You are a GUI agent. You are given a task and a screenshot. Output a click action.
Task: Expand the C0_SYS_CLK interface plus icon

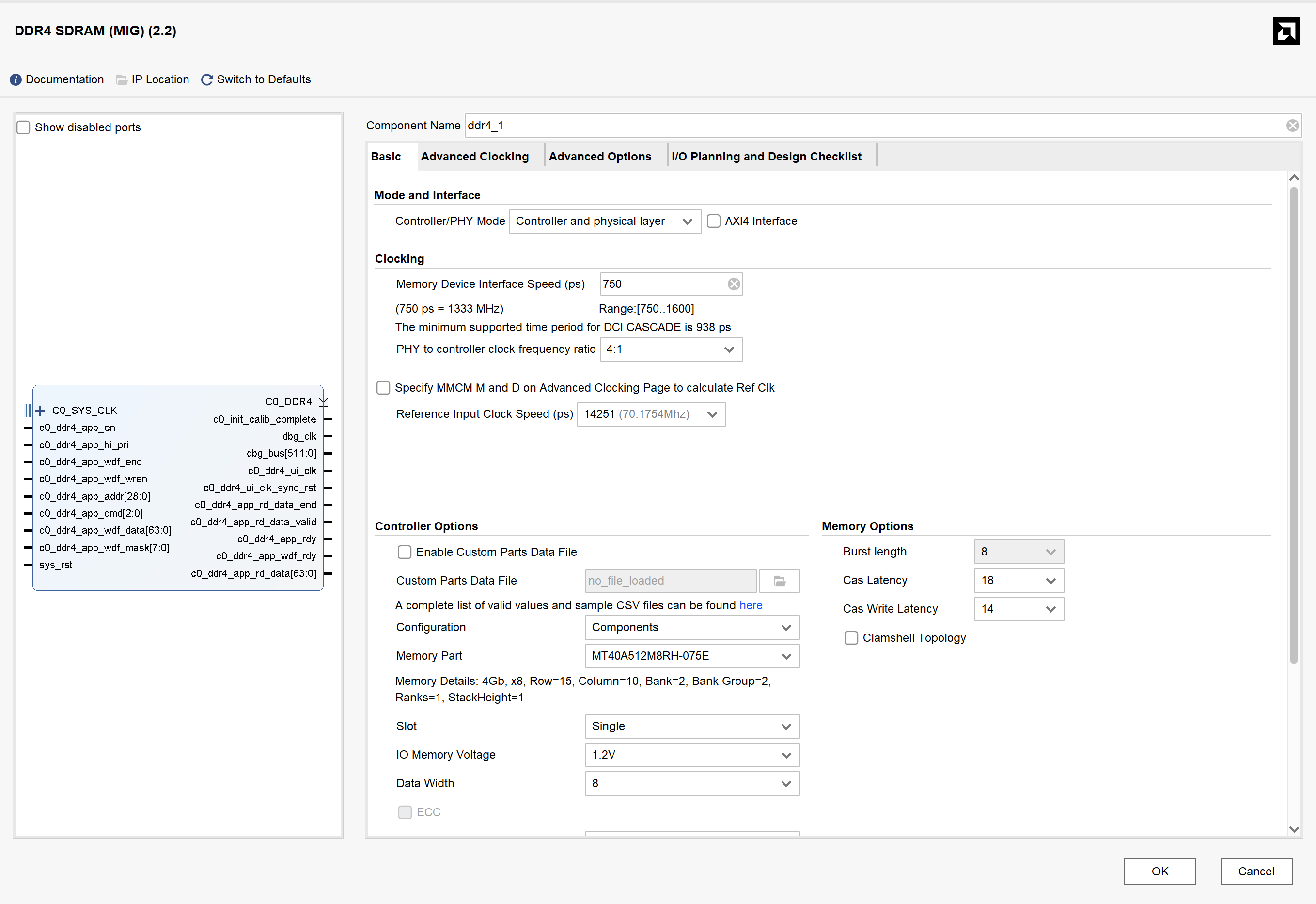click(40, 411)
